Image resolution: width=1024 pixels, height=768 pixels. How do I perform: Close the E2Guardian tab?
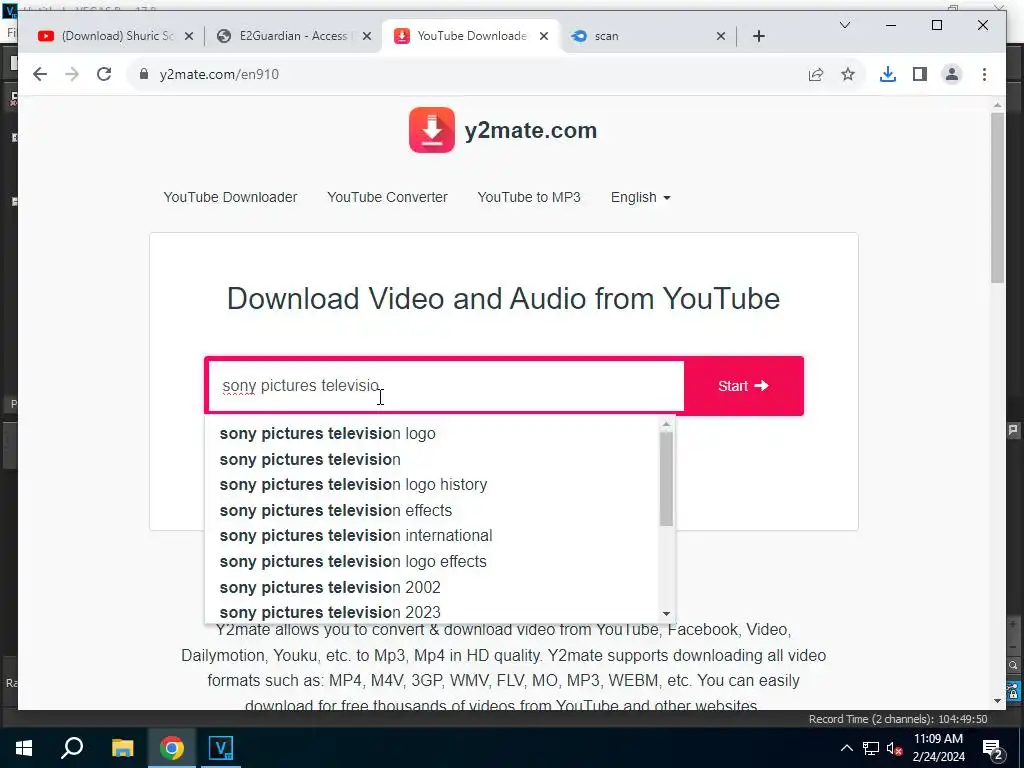367,36
